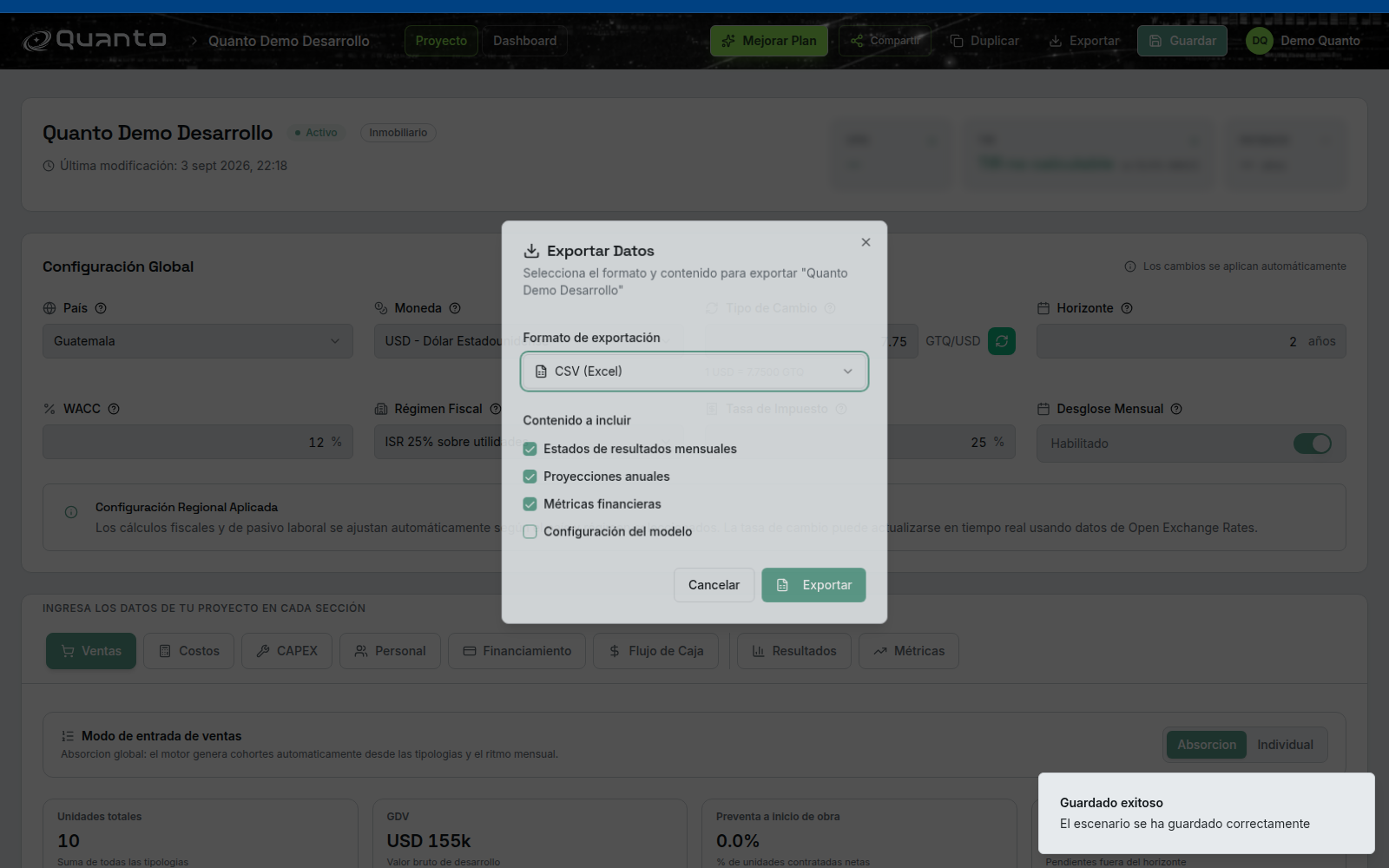Click the Mejorar Plan button
The width and height of the screenshot is (1389, 868).
tap(769, 41)
